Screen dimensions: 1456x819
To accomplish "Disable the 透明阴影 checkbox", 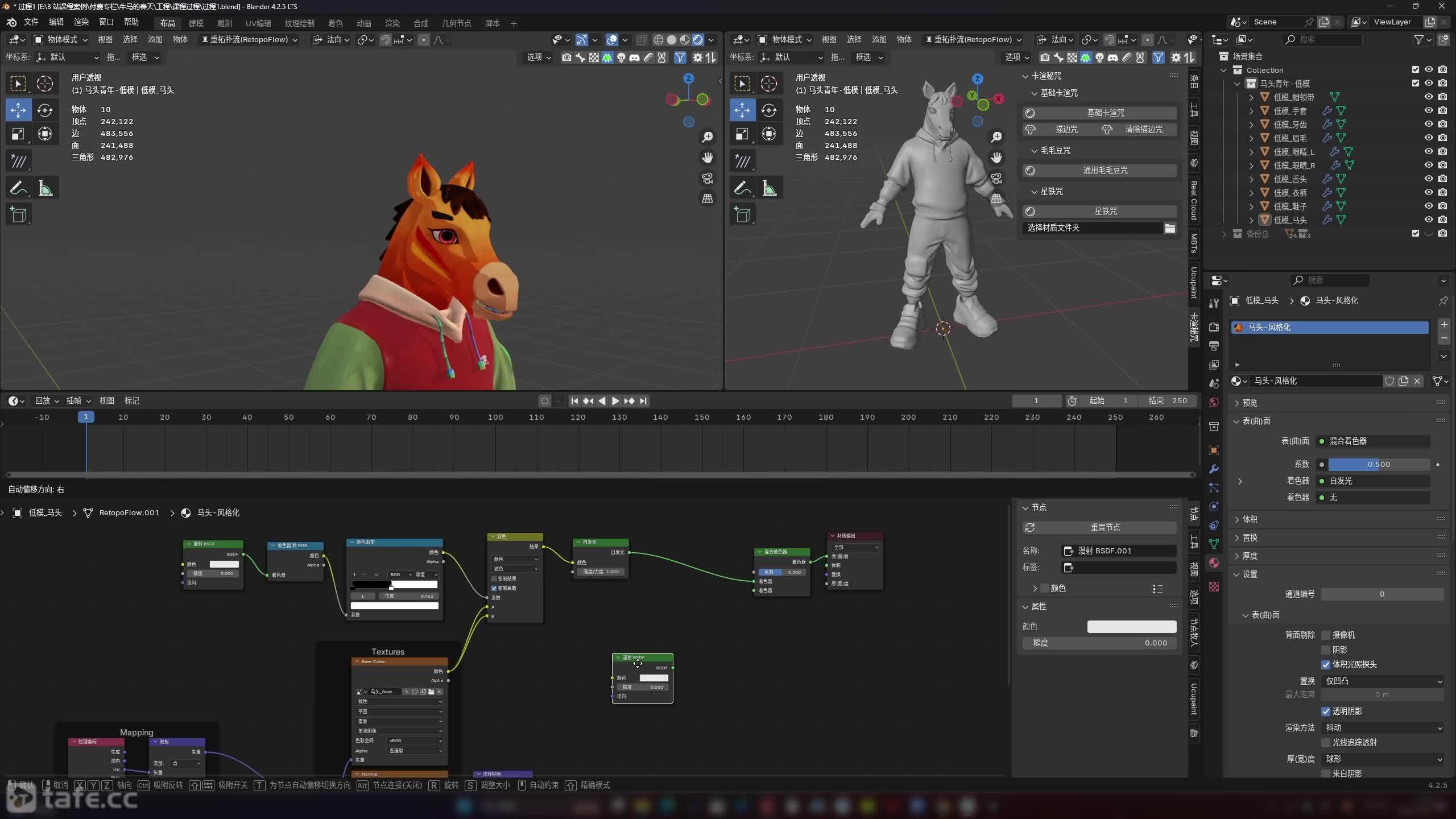I will [1326, 711].
